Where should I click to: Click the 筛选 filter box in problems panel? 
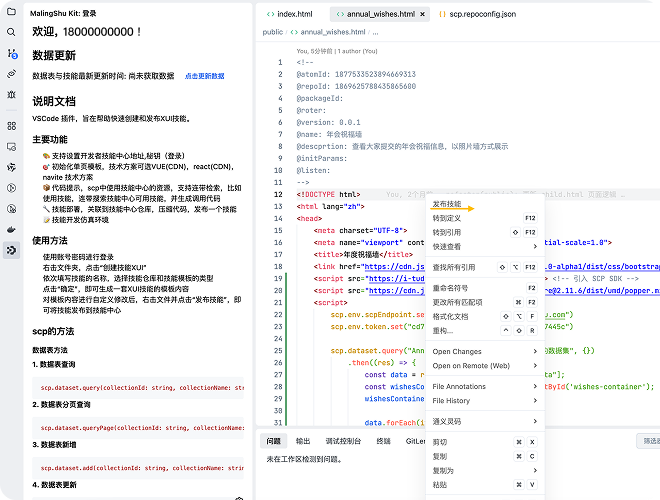pos(648,441)
